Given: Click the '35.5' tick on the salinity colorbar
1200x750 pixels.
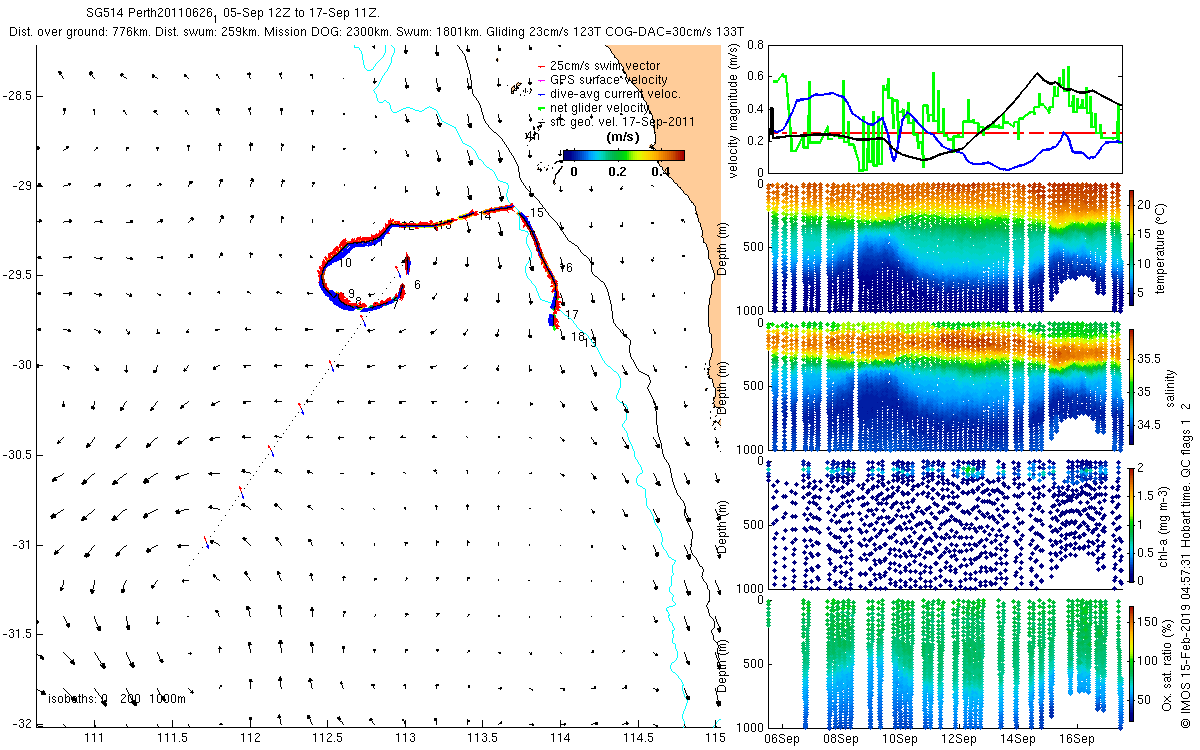Looking at the screenshot, I should point(1149,357).
